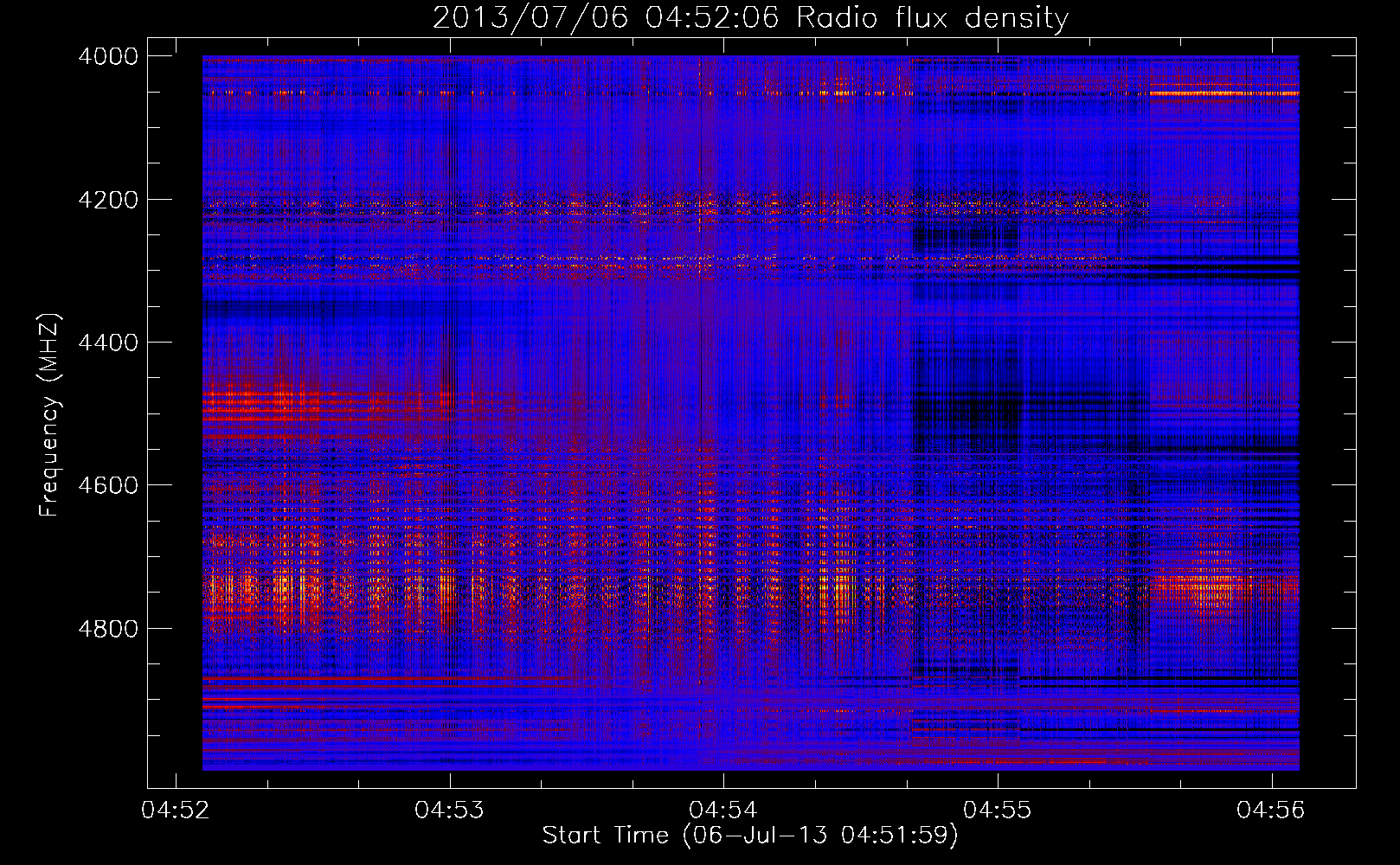This screenshot has width=1400, height=865.
Task: Click the 04:54 time tick label
Action: (723, 810)
